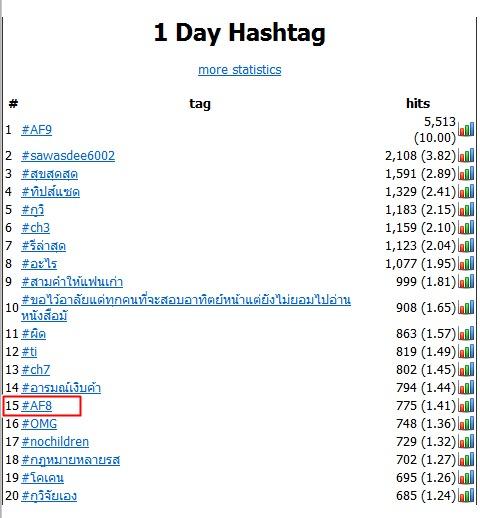Follow the #sawasdee6002 hashtag link
Screen dimensions: 480x518
click(x=68, y=155)
